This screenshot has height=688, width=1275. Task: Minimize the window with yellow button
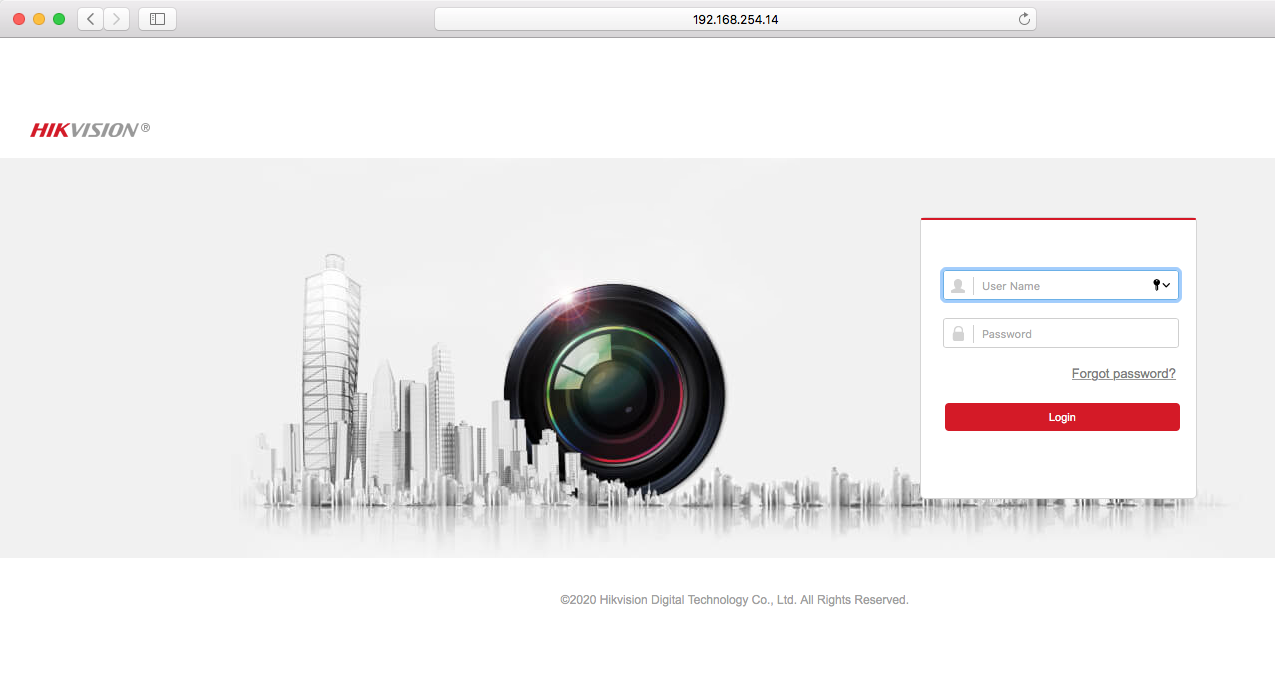(x=39, y=19)
